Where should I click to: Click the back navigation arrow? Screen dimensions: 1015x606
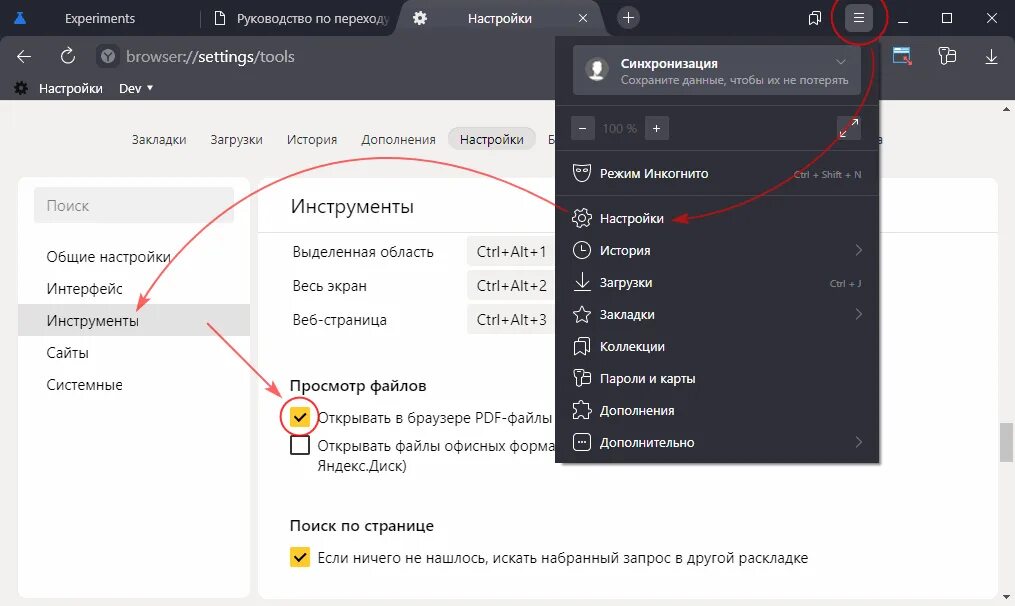pyautogui.click(x=24, y=56)
